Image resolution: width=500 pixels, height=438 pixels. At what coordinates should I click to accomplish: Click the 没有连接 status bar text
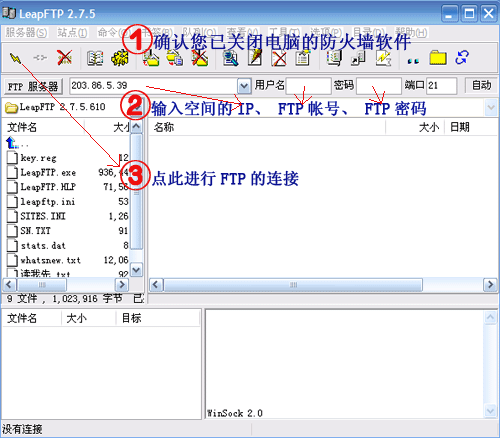click(22, 429)
